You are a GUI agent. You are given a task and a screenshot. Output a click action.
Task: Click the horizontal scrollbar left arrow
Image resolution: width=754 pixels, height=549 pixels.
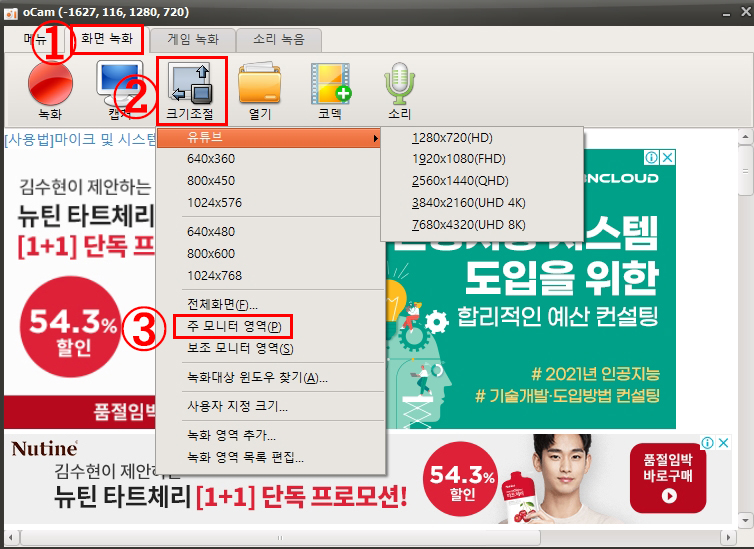tap(12, 537)
